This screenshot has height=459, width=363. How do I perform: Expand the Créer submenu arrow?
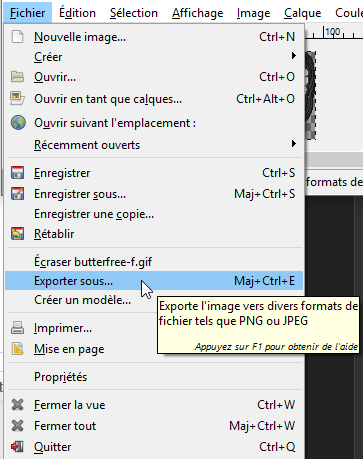point(293,56)
